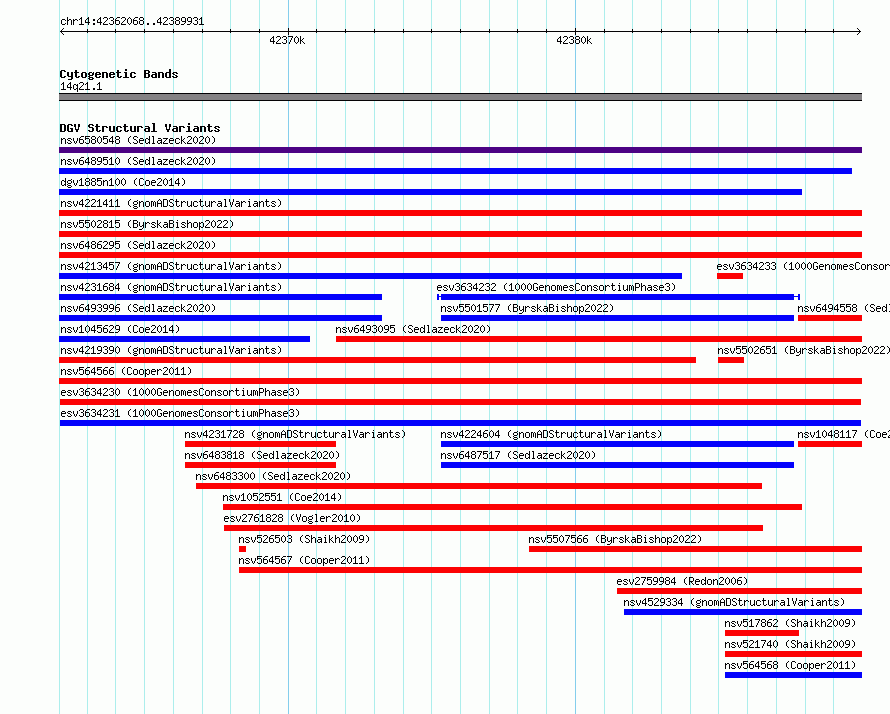This screenshot has width=890, height=714.
Task: Click nsv6493095 (Sedlazeck2020) label
Action: coord(413,329)
